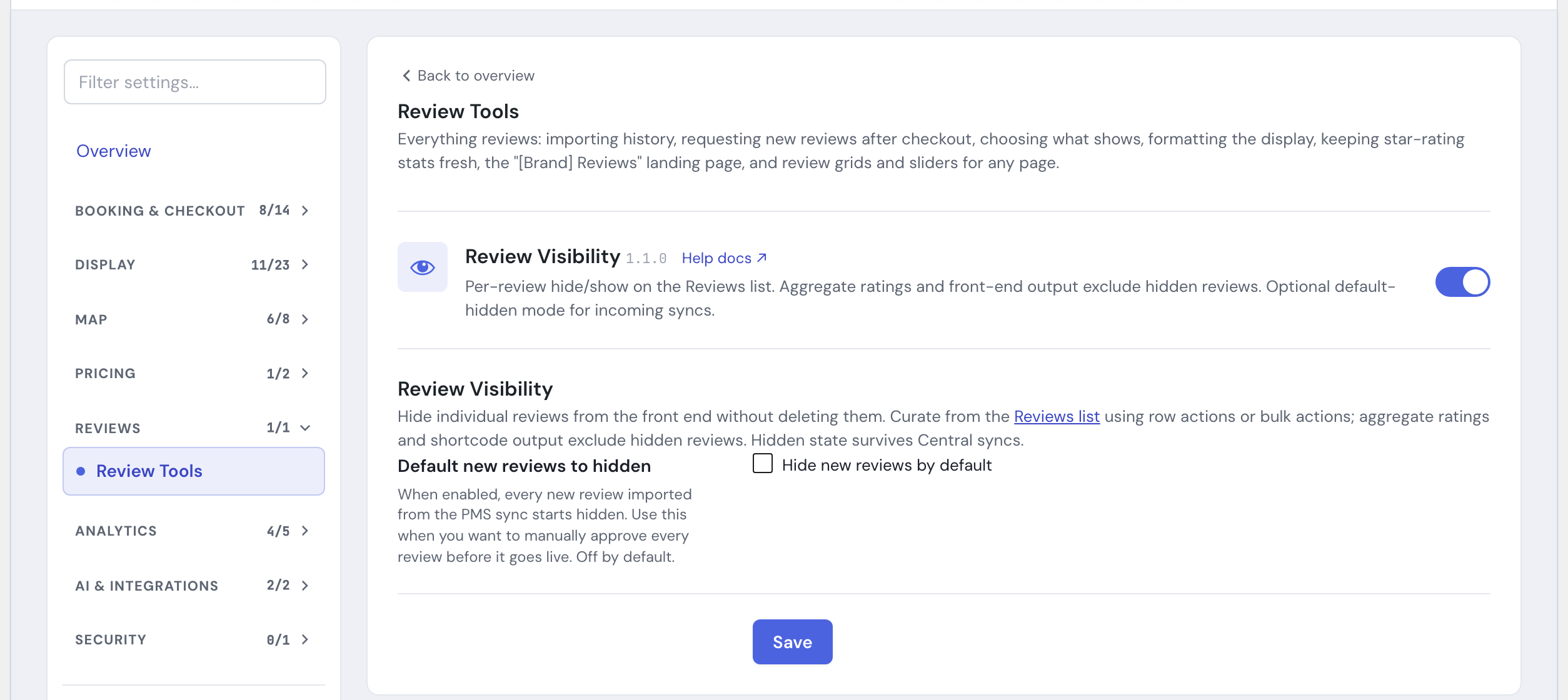
Task: Expand Booking & Checkout section chevron
Action: coord(305,211)
